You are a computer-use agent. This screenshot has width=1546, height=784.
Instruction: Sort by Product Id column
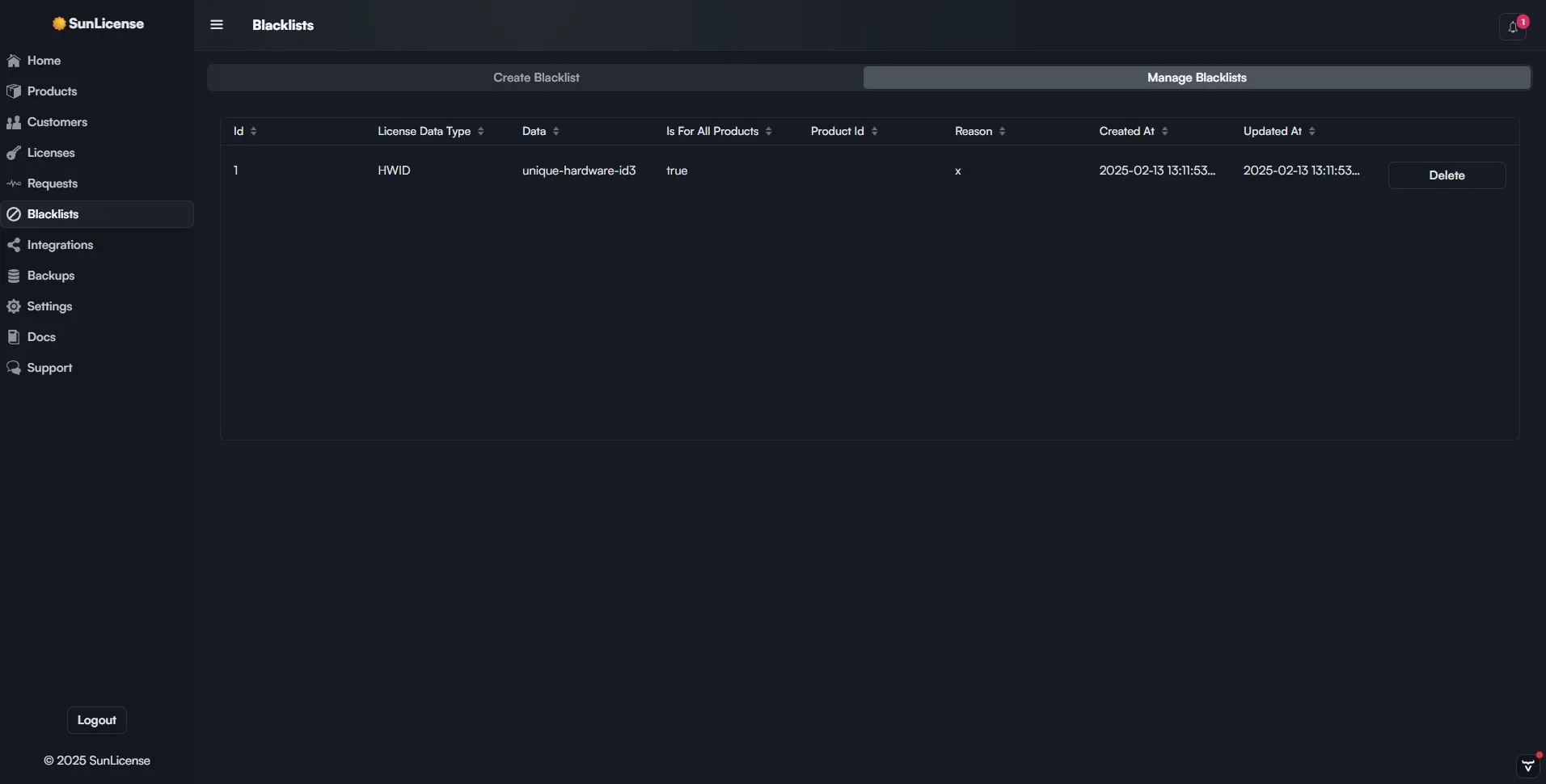(874, 131)
